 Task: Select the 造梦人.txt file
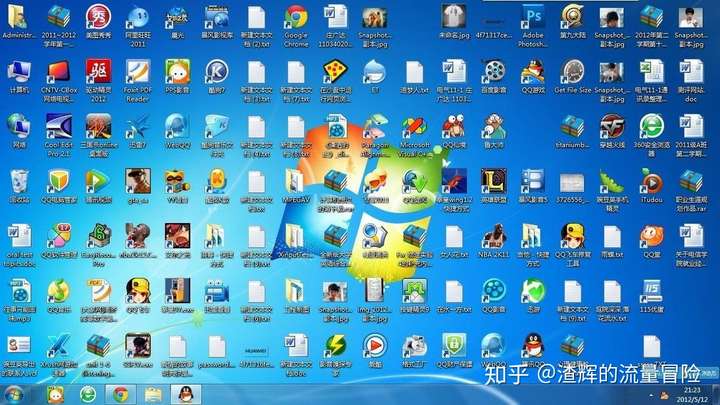(415, 73)
